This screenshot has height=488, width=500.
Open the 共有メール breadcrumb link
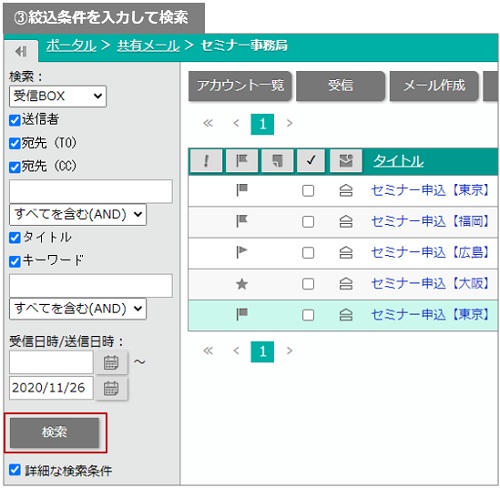[x=148, y=46]
